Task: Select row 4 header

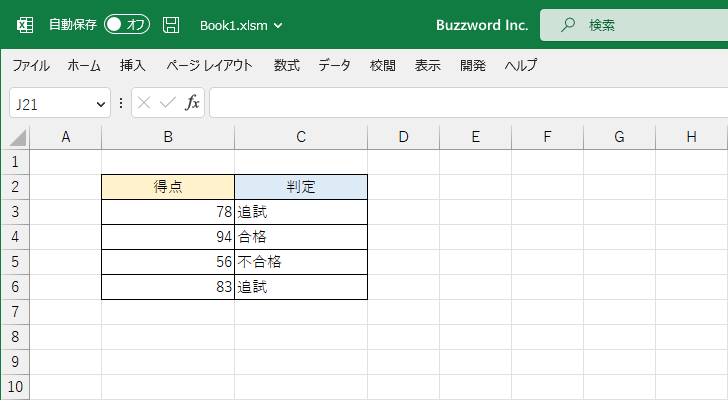Action: [15, 237]
